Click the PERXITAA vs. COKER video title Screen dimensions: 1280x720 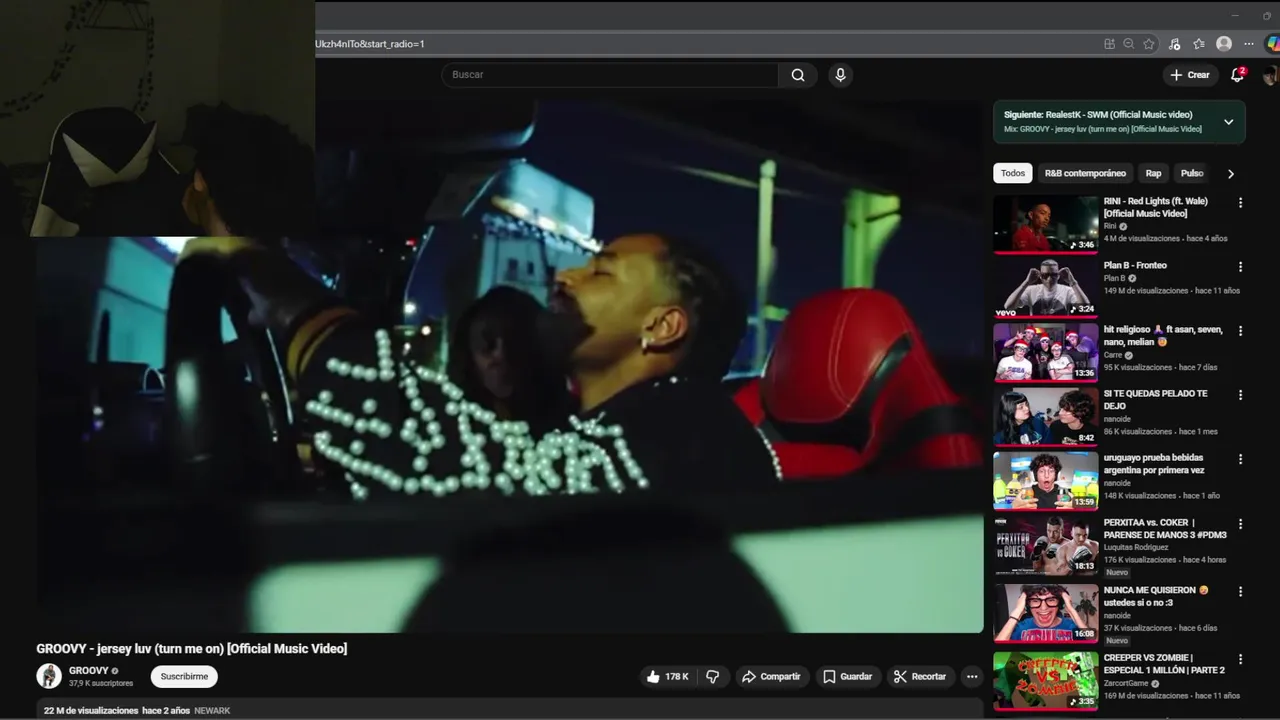(1164, 528)
